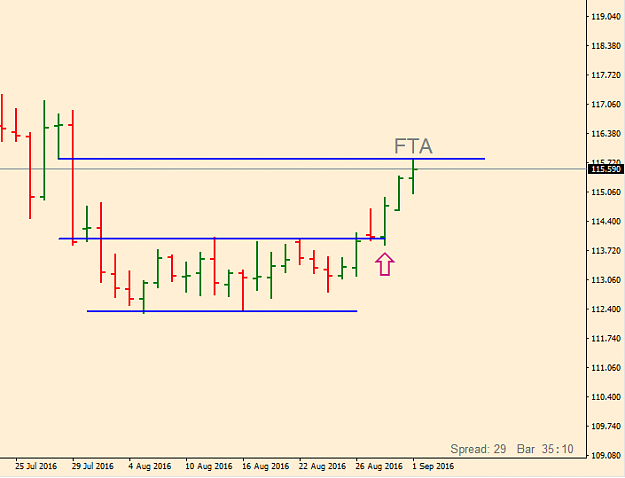The width and height of the screenshot is (625, 478).
Task: Click the 29 Jul 2016 date label
Action: pos(92,466)
